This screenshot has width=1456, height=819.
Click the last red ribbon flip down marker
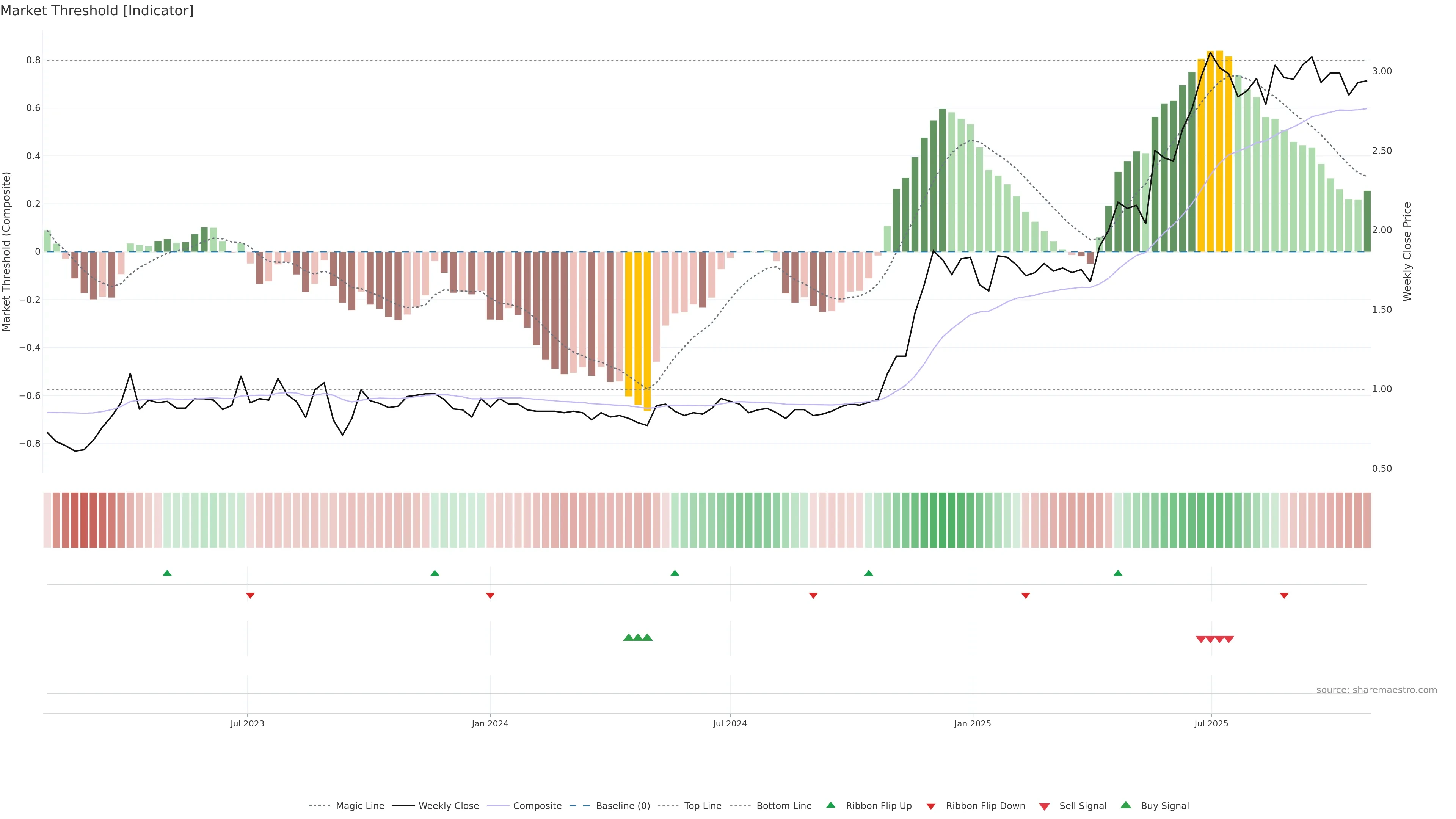pyautogui.click(x=1284, y=595)
